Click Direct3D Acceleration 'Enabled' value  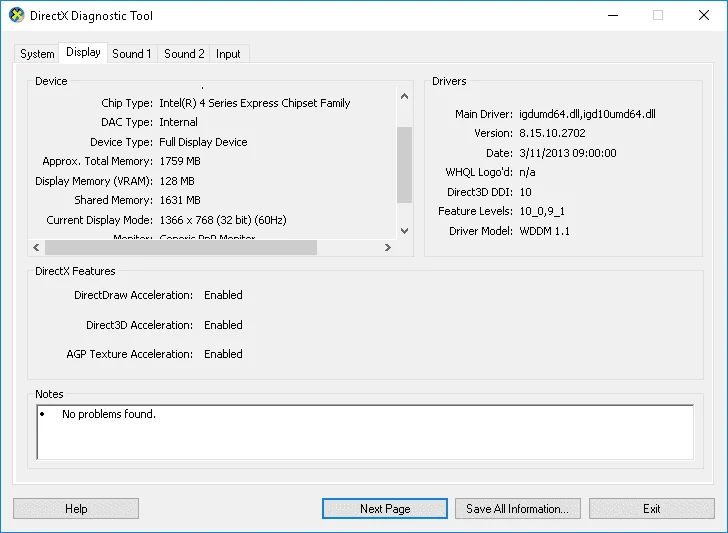223,325
